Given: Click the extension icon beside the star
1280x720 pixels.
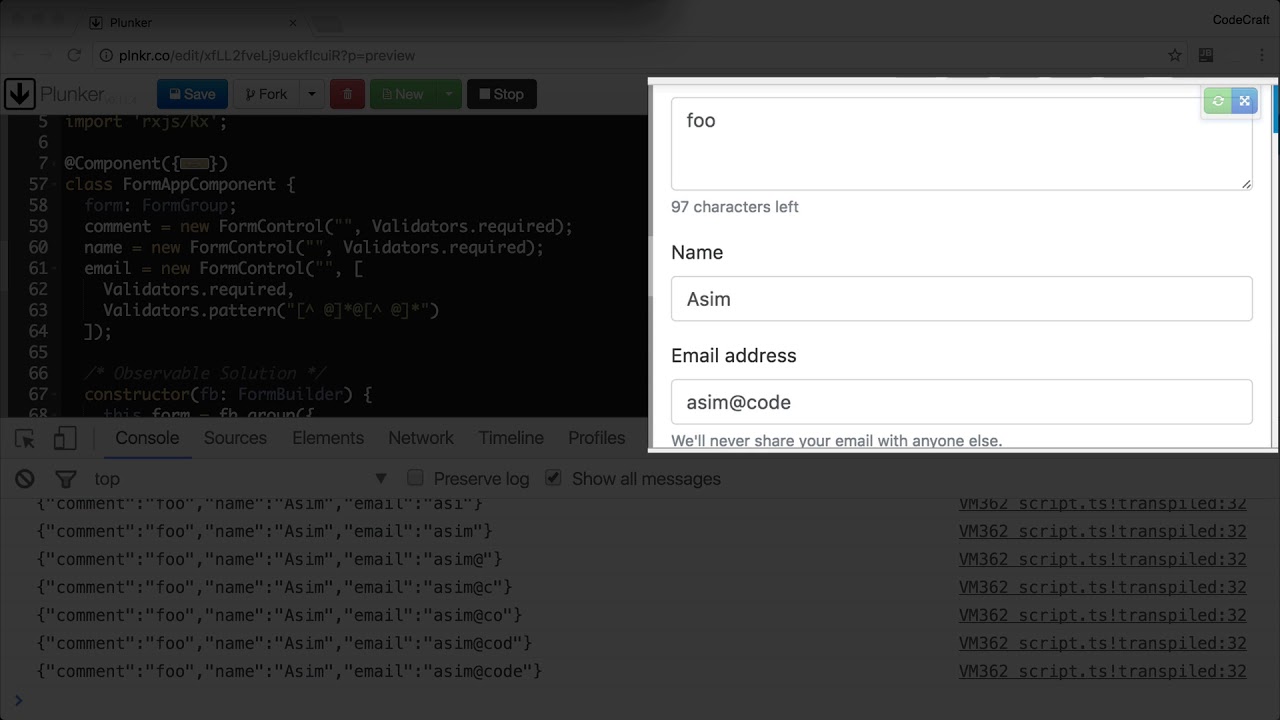Looking at the screenshot, I should tap(1206, 55).
